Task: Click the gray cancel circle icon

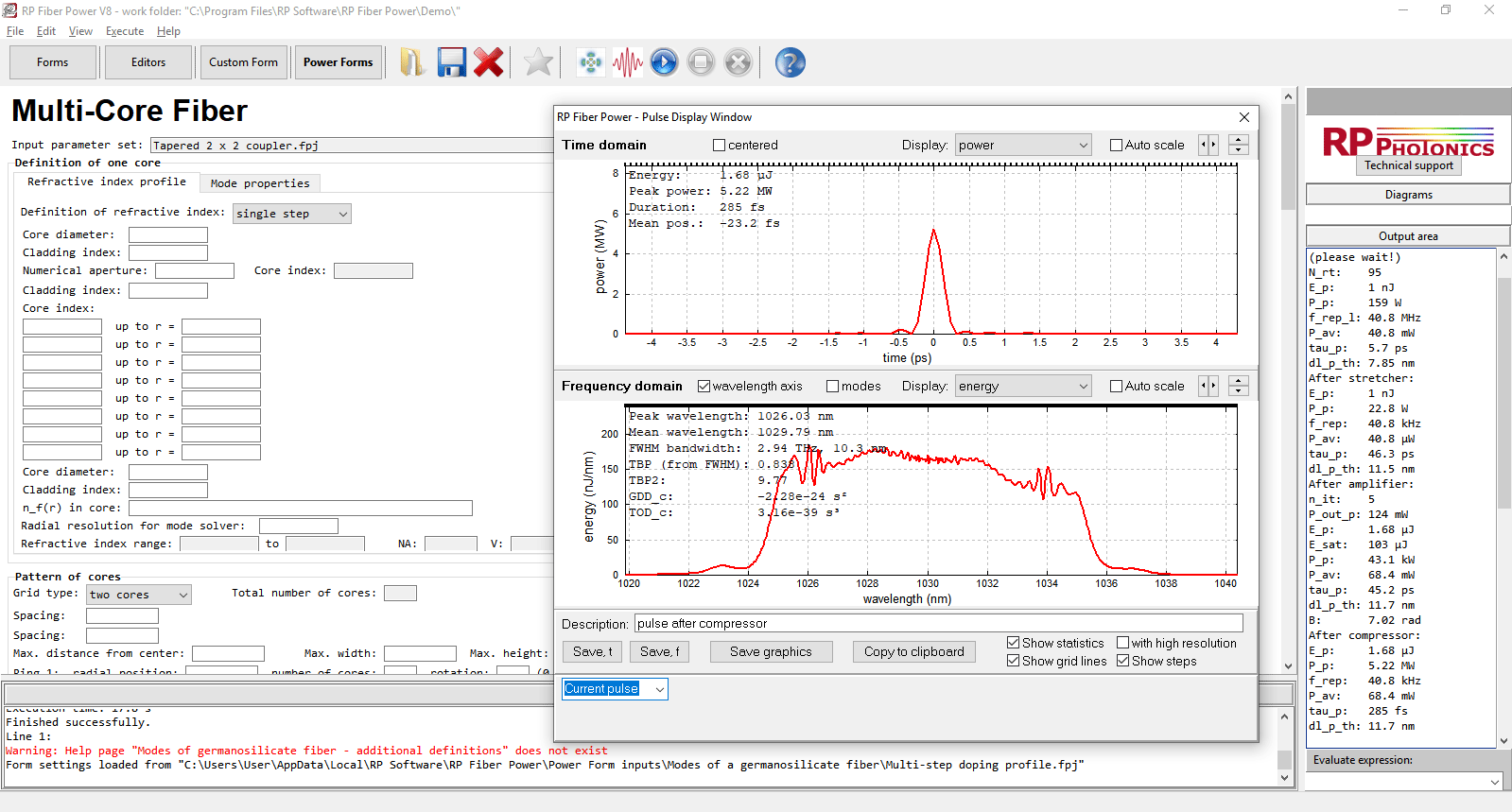Action: (x=738, y=62)
